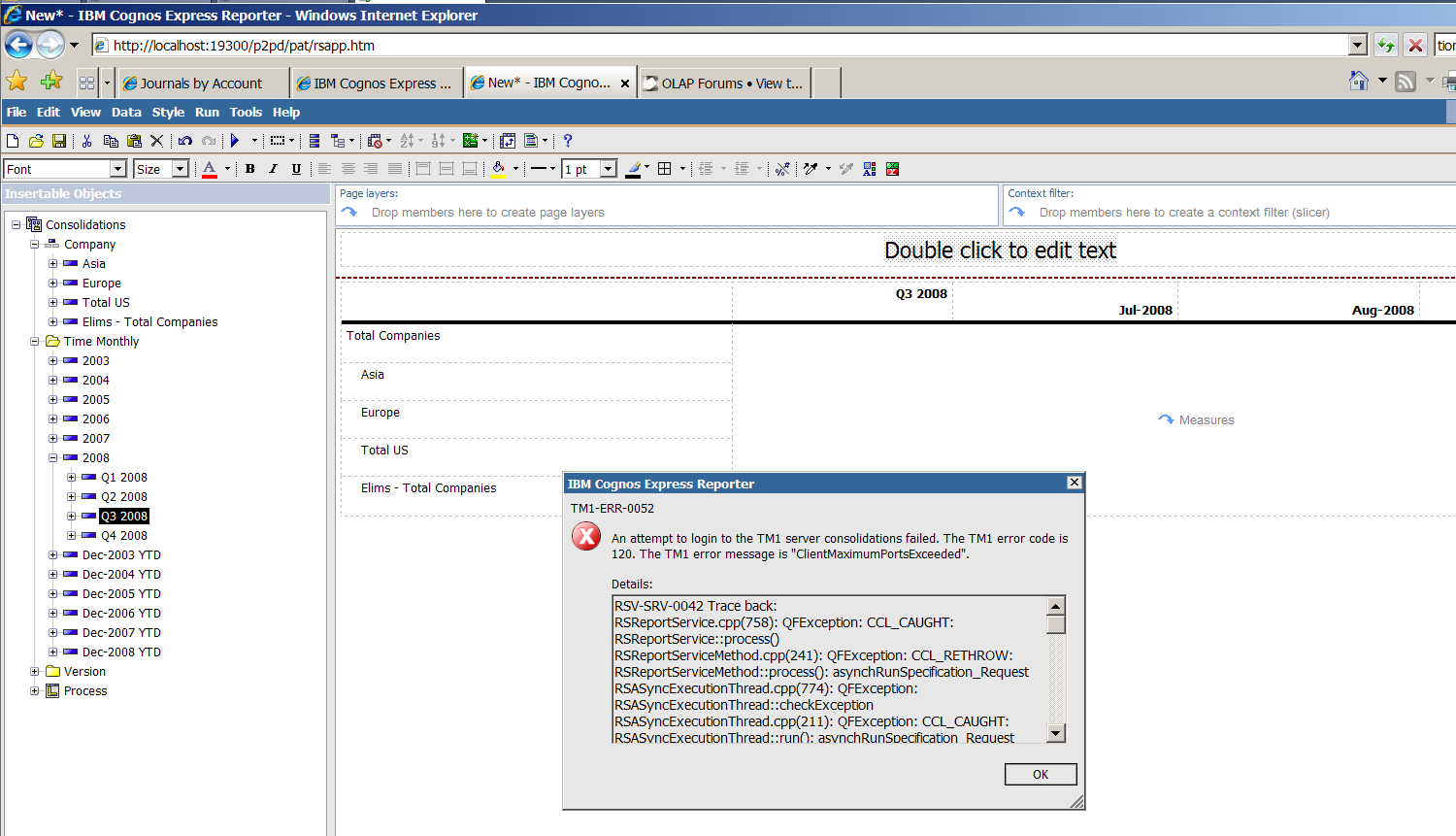Open the Data menu
Image resolution: width=1456 pixels, height=836 pixels.
pyautogui.click(x=126, y=112)
